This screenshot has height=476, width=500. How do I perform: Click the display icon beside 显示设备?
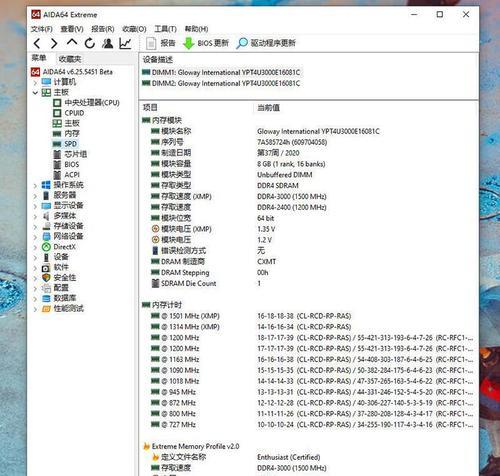coord(46,206)
